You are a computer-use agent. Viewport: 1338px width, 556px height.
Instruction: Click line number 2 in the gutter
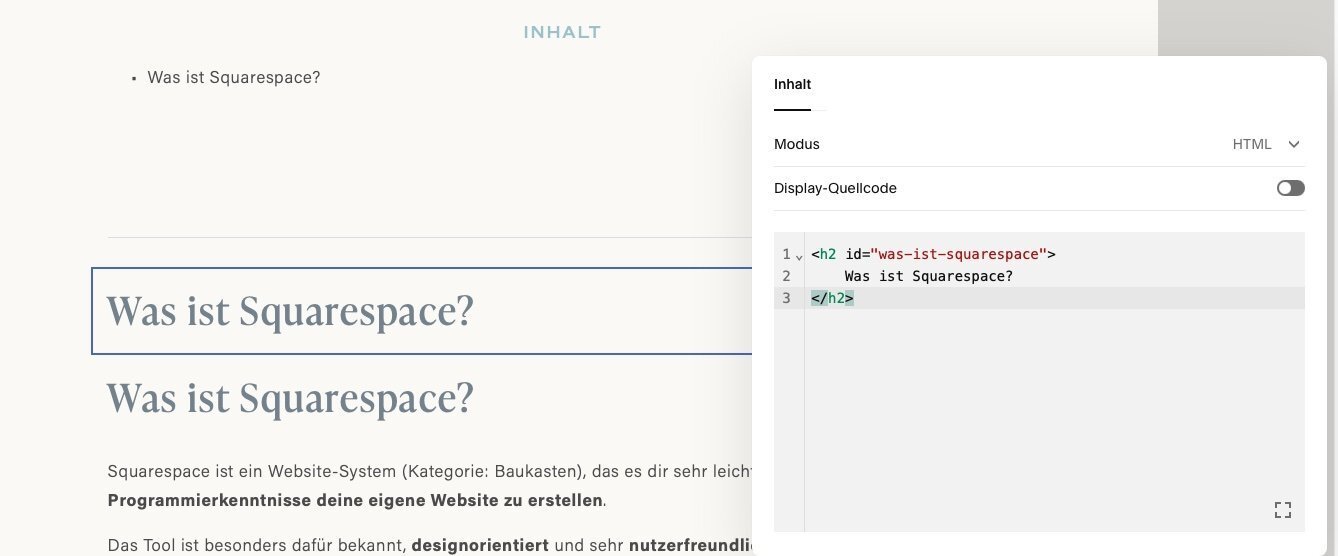coord(786,276)
